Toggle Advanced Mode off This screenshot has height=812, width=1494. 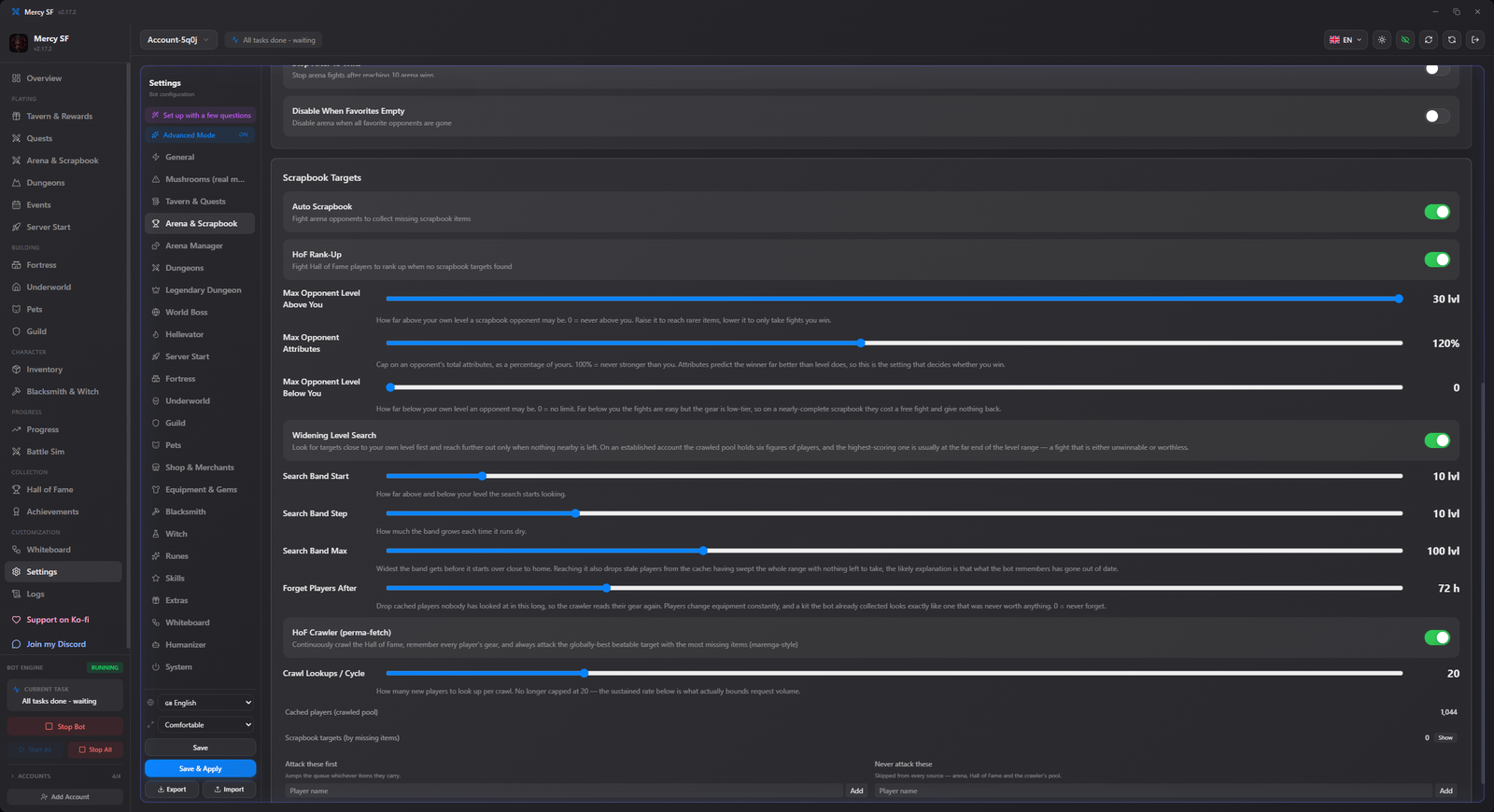[200, 135]
